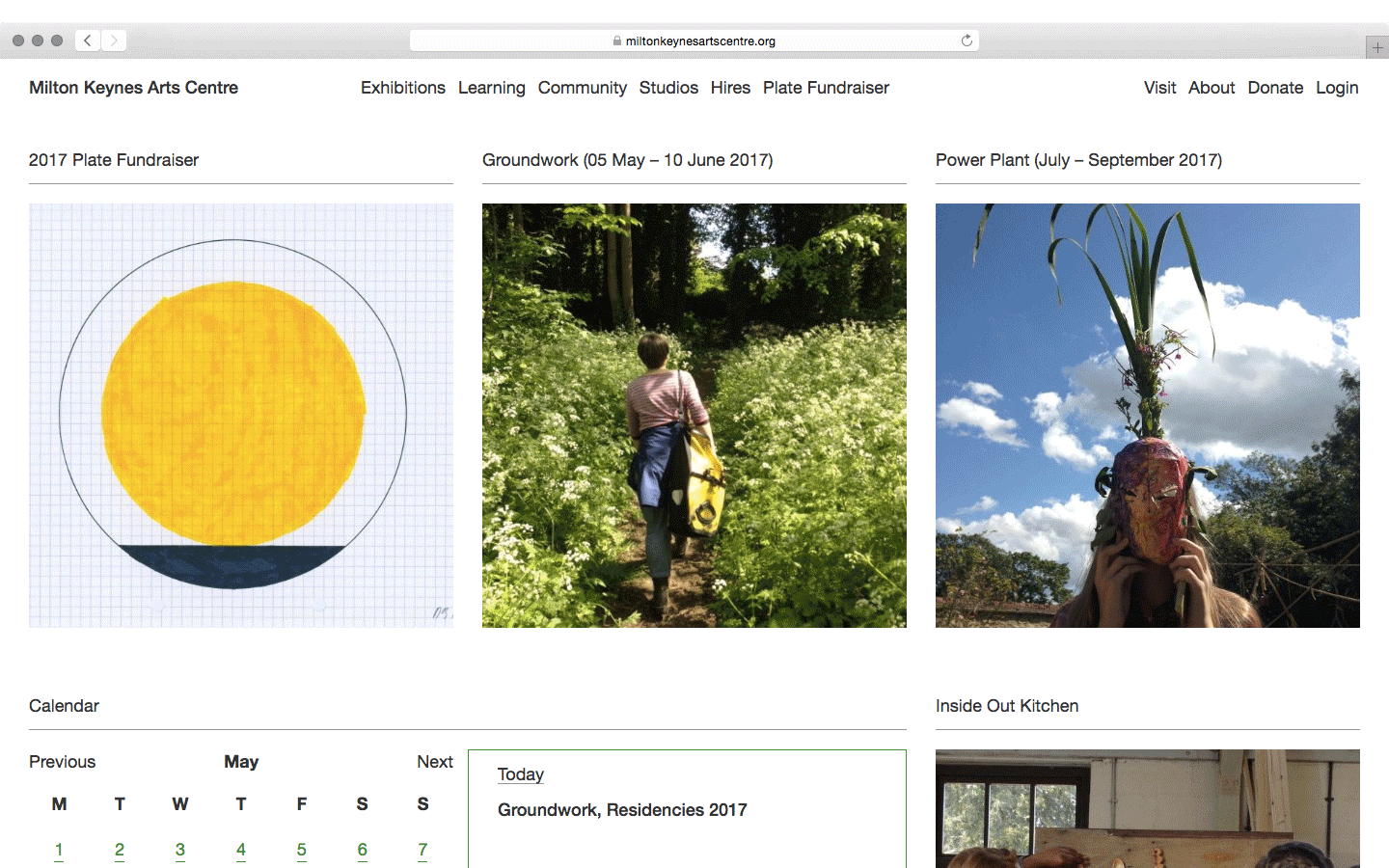
Task: Open the 2017 Plate Fundraiser heading
Action: [x=114, y=160]
